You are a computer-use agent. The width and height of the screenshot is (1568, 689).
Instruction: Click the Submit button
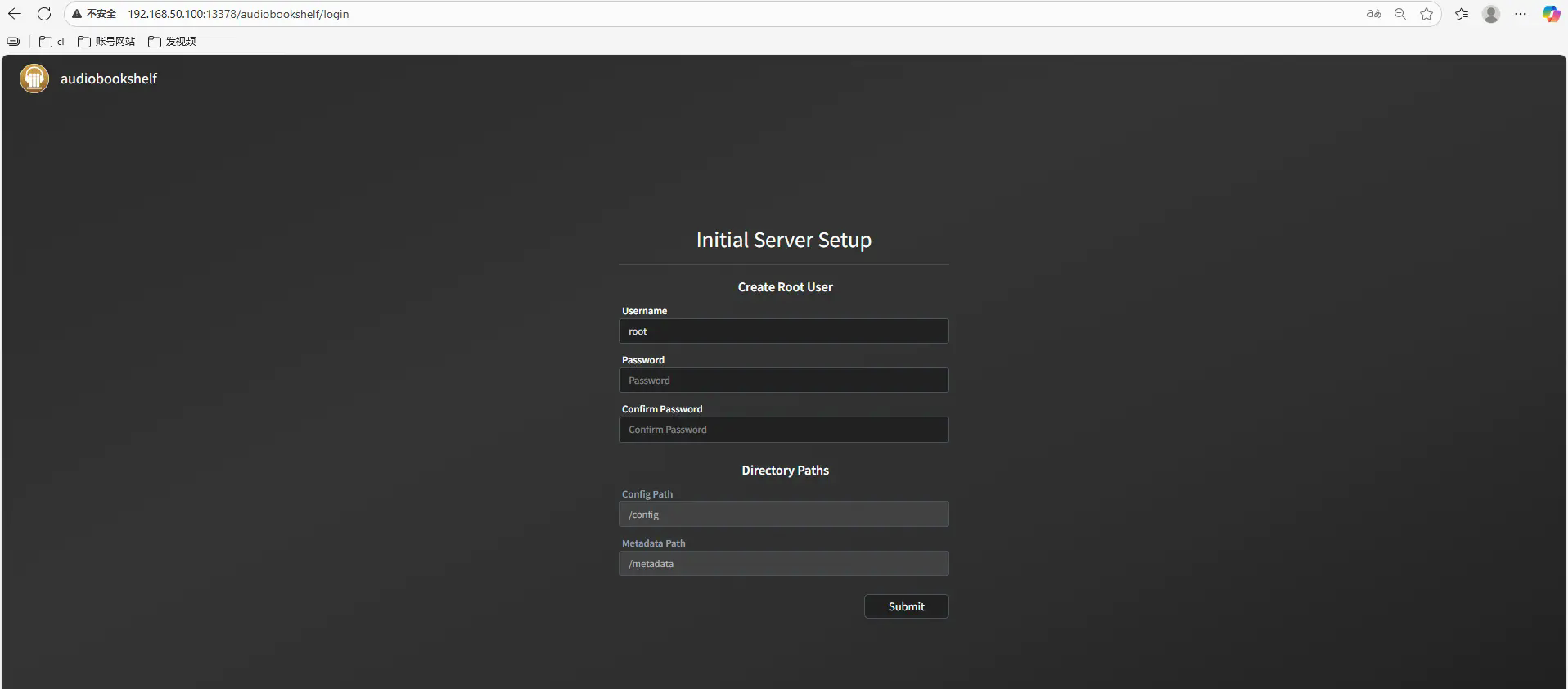click(x=906, y=606)
